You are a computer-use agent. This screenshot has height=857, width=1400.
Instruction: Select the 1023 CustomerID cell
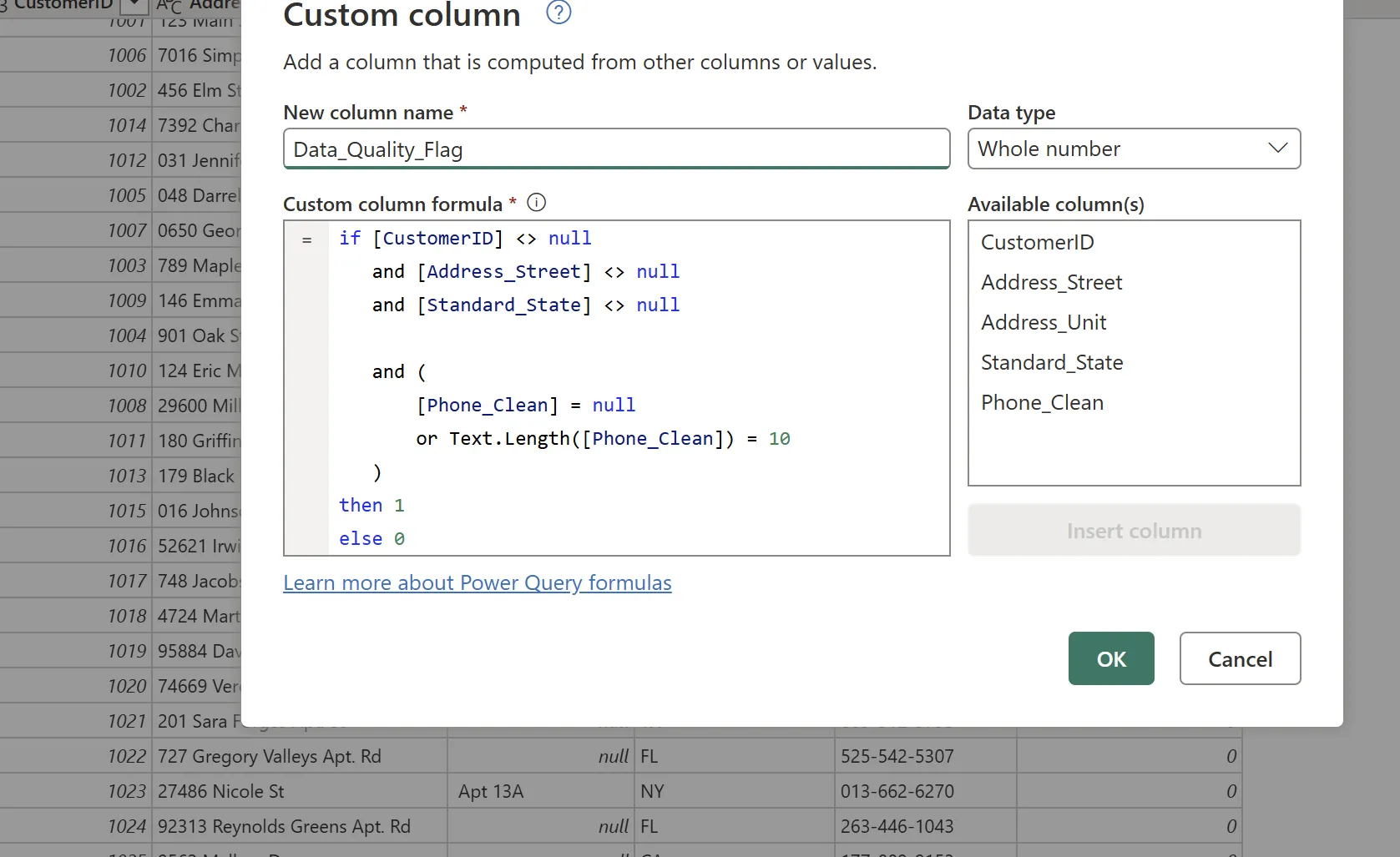point(75,791)
